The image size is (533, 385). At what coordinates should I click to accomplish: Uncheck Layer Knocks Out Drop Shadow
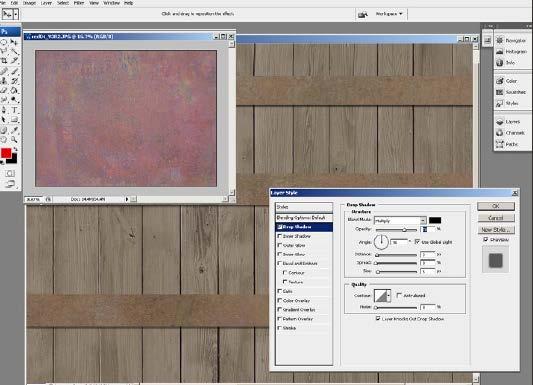point(378,318)
